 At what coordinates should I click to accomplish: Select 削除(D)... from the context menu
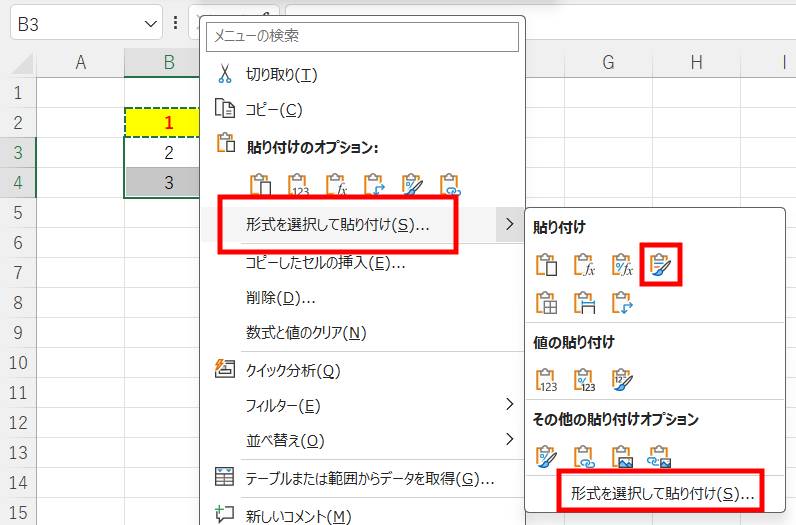click(362, 298)
